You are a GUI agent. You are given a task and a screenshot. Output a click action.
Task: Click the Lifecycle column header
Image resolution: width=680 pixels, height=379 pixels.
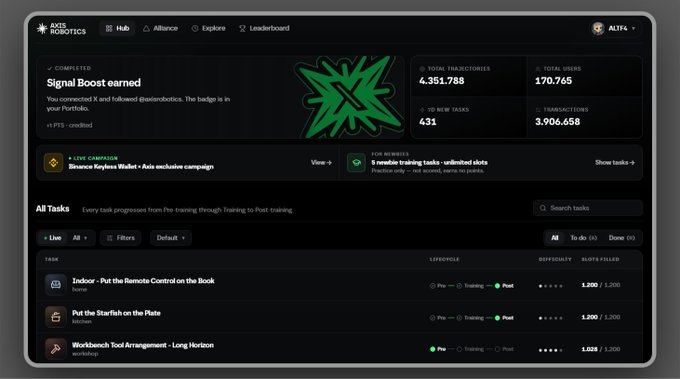point(445,259)
